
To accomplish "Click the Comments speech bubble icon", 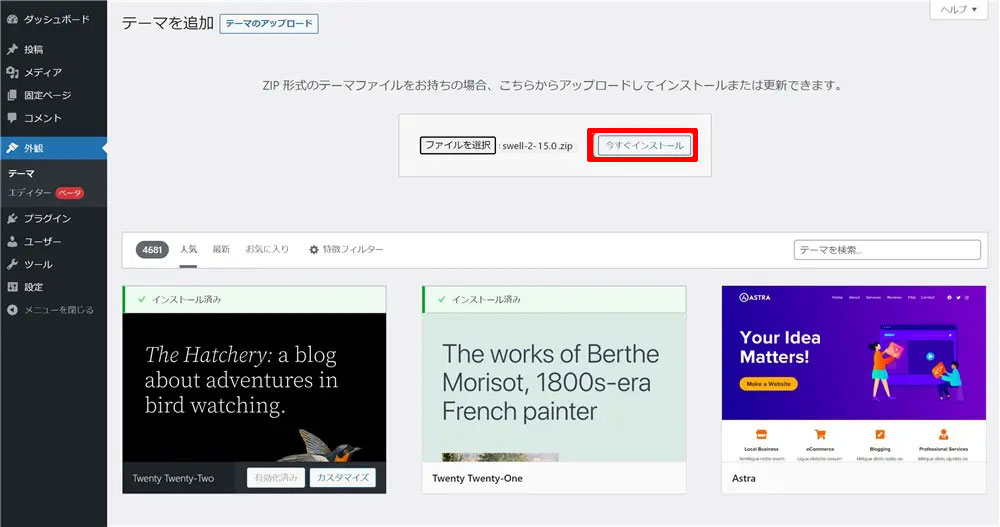I will [12, 118].
